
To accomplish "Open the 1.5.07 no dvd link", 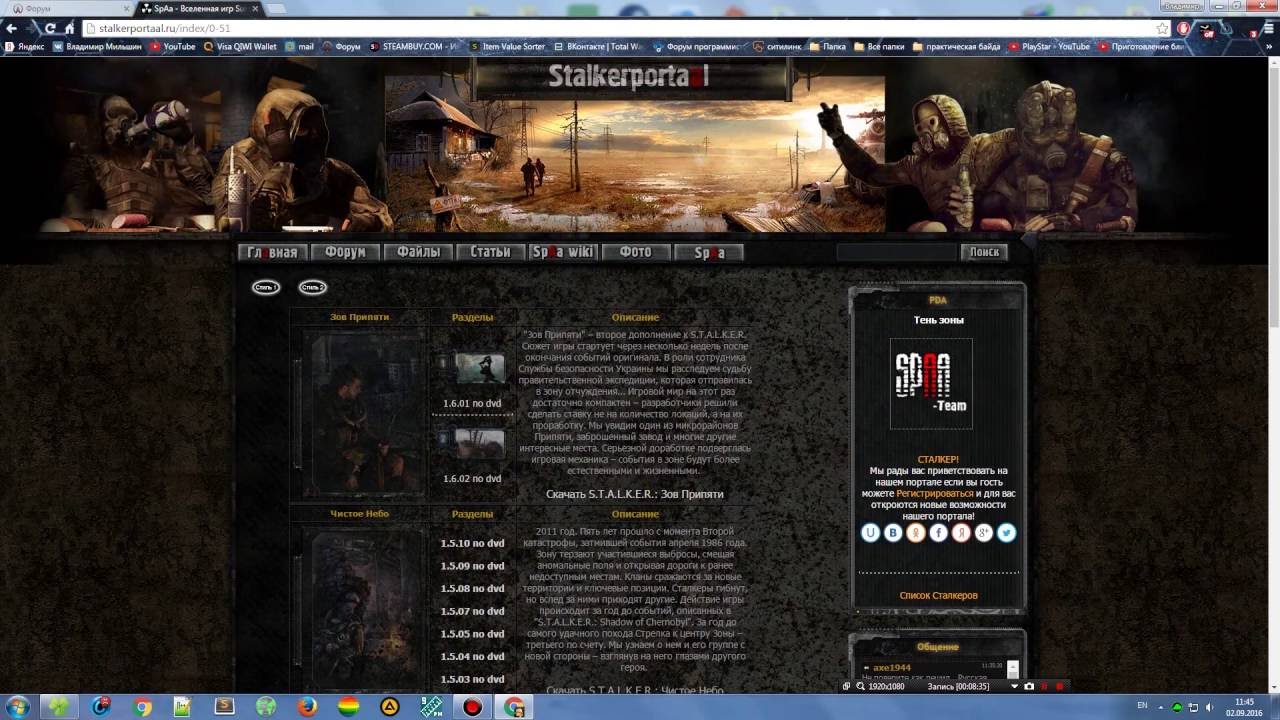I will 472,611.
